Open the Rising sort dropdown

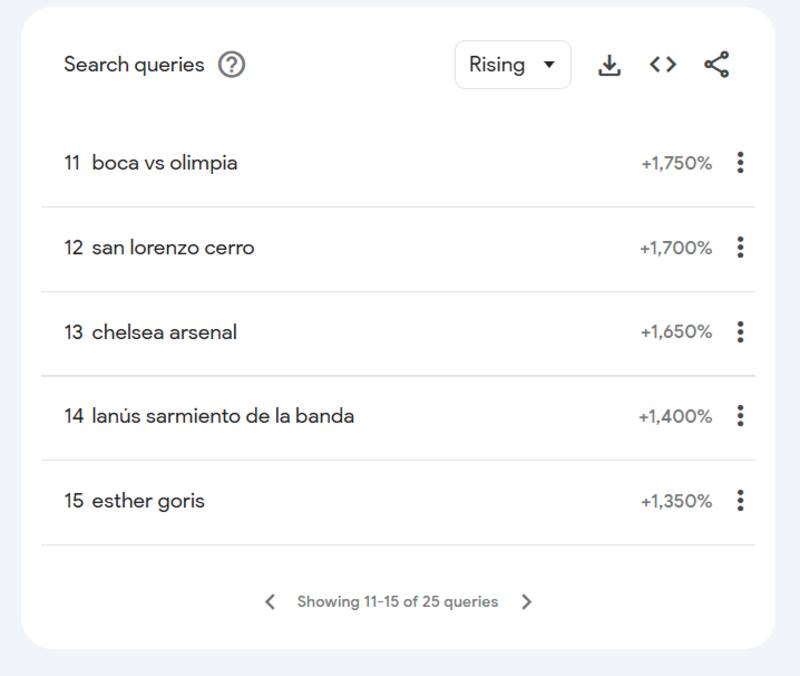click(x=512, y=65)
